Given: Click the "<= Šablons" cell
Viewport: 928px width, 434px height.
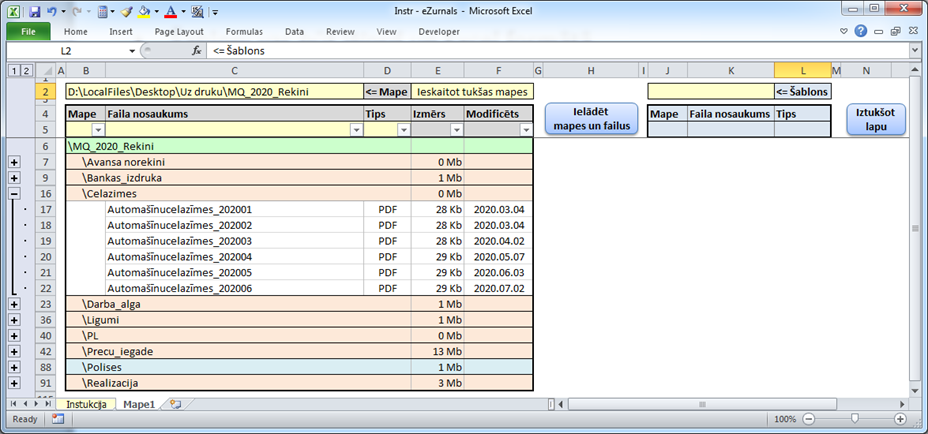Looking at the screenshot, I should [x=803, y=92].
